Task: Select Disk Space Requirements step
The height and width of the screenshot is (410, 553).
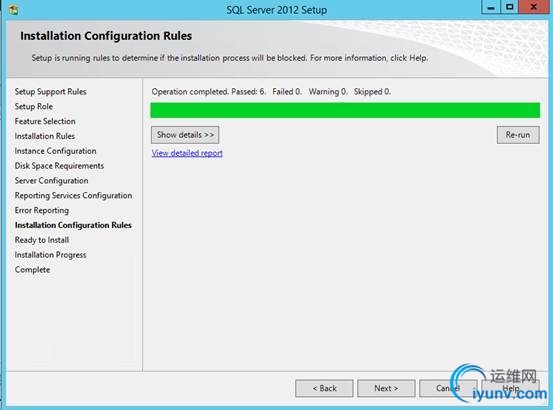Action: coord(59,166)
